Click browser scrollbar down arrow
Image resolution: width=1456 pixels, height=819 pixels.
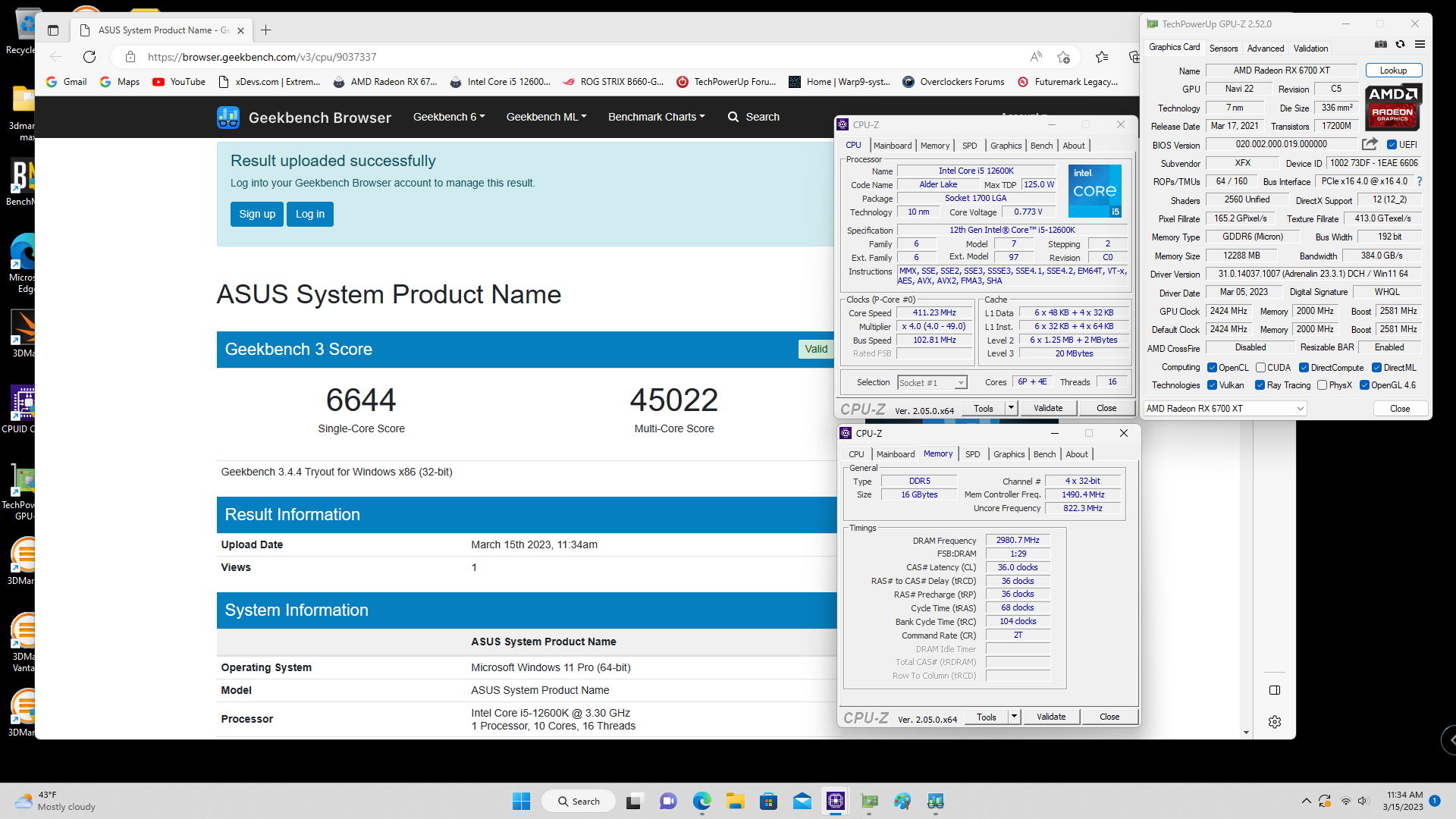[1246, 733]
